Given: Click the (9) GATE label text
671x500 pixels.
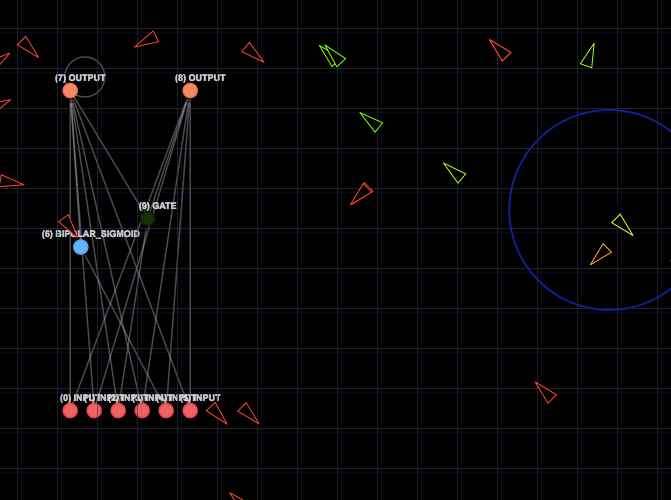Looking at the screenshot, I should [157, 206].
